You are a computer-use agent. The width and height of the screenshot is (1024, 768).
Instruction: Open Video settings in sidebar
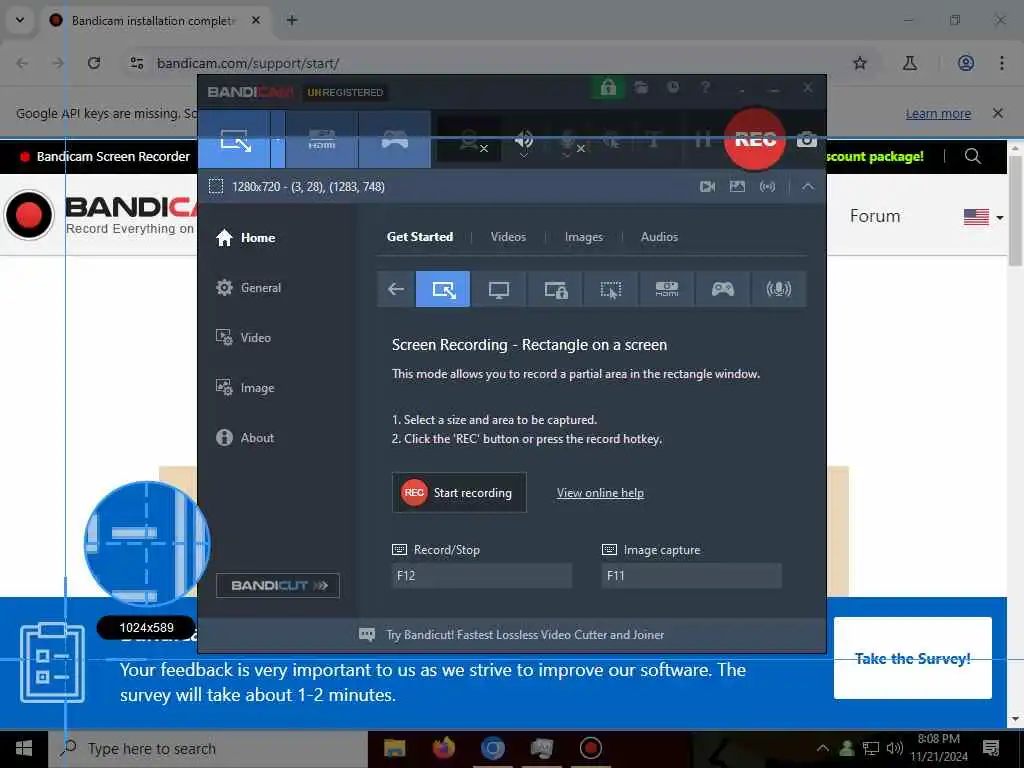[244, 338]
